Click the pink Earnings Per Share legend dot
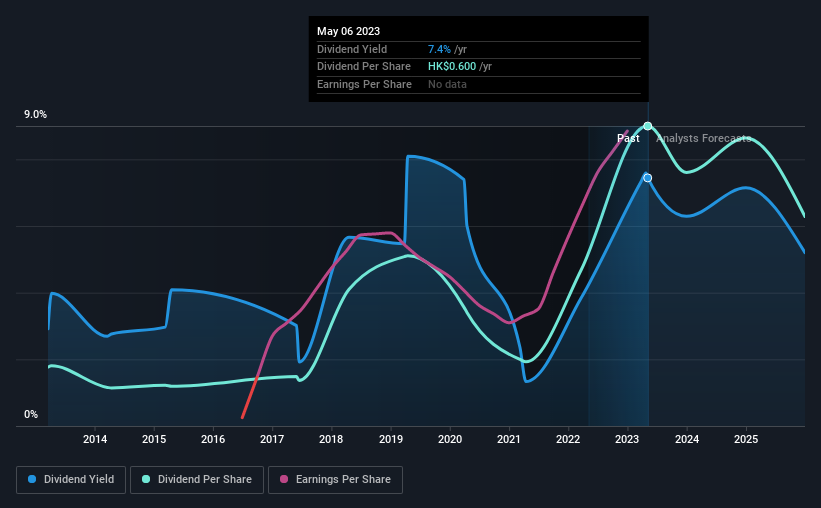This screenshot has height=508, width=821. (x=284, y=479)
